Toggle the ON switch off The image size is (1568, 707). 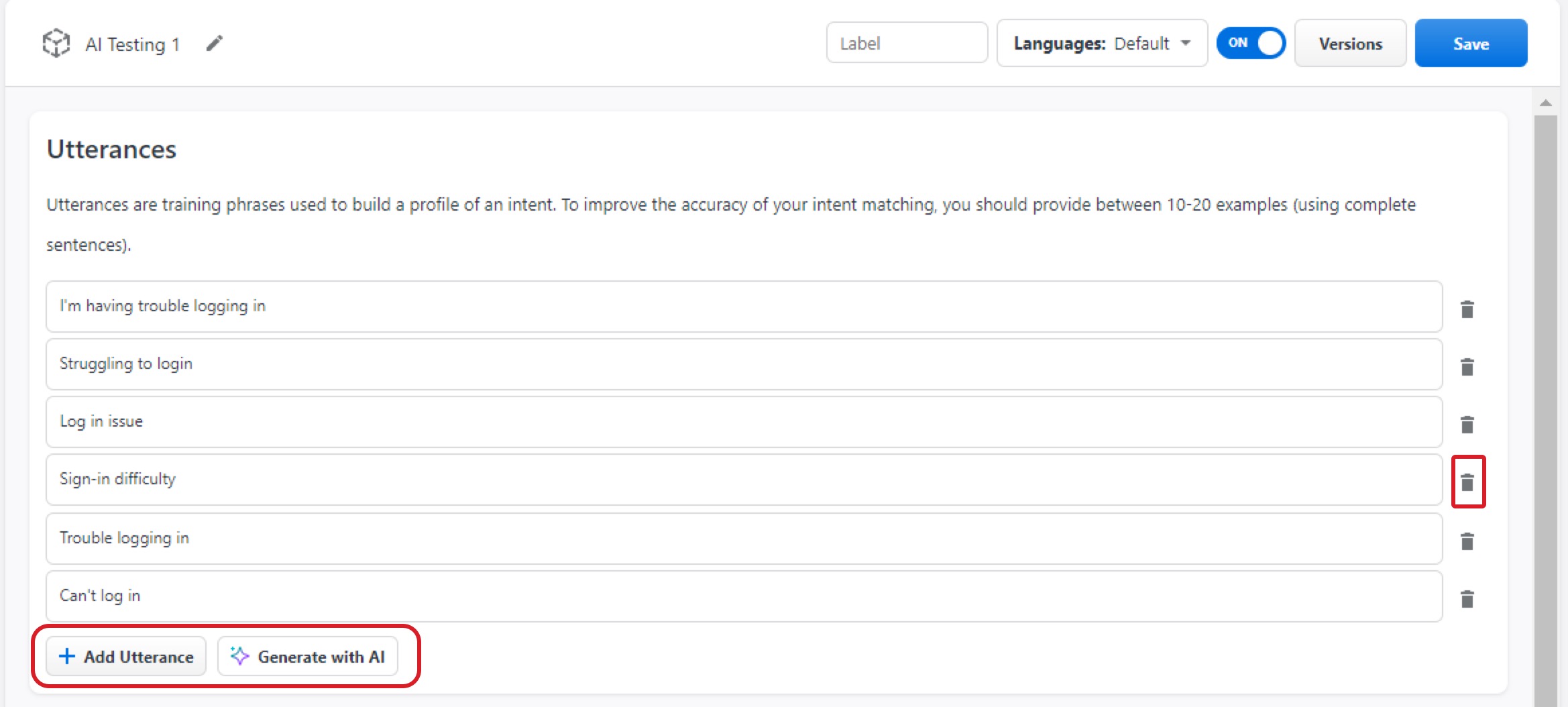pyautogui.click(x=1251, y=44)
